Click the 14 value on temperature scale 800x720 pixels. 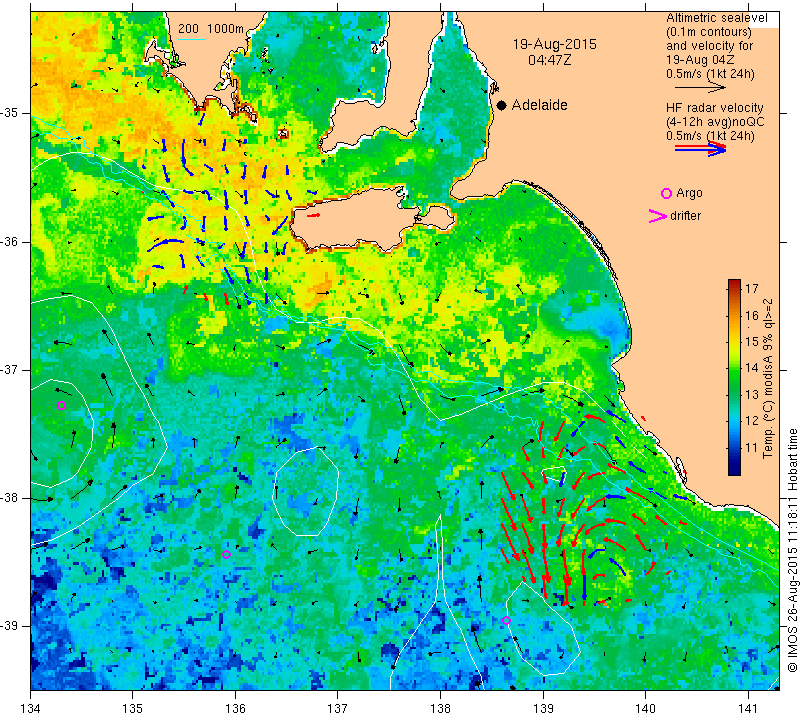[x=752, y=368]
